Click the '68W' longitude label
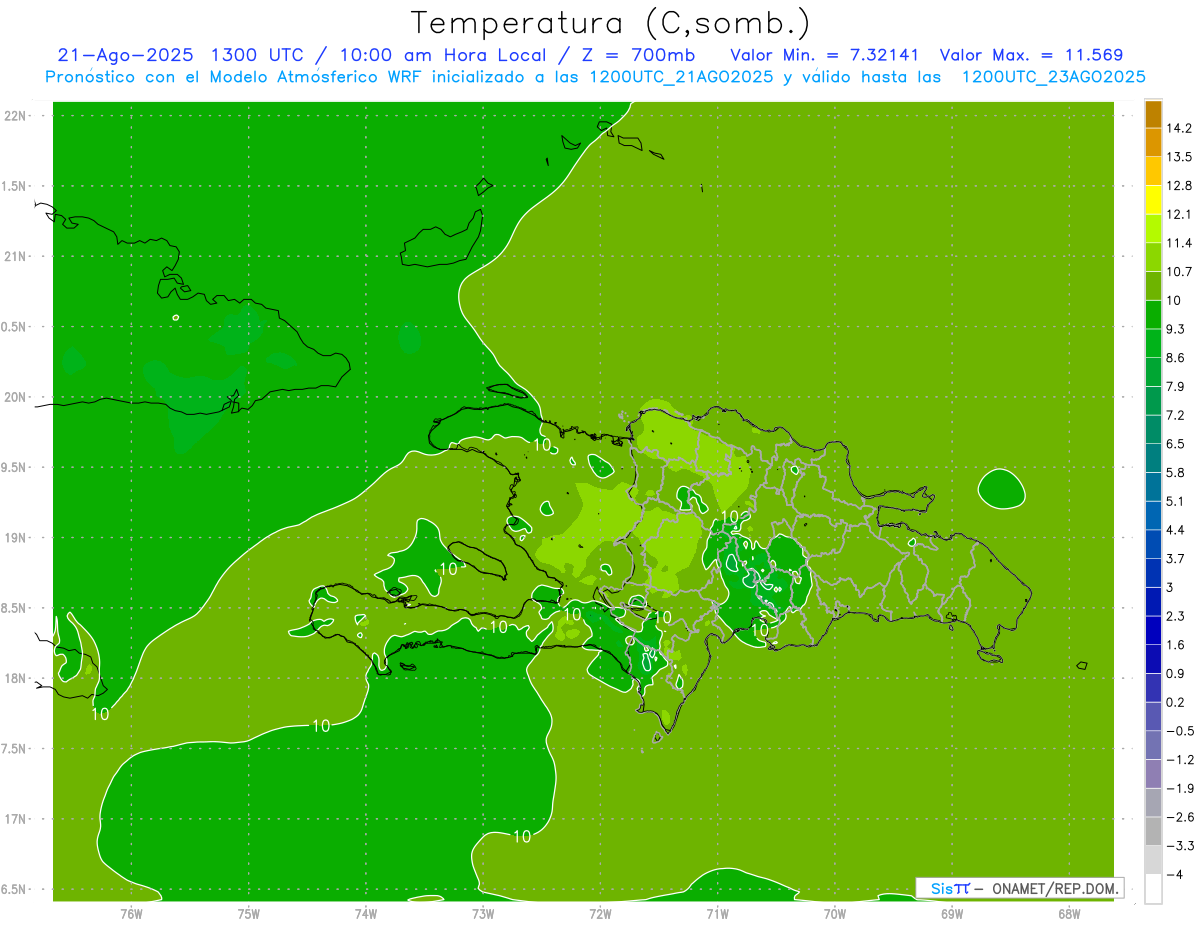This screenshot has width=1200, height=927. [1069, 913]
